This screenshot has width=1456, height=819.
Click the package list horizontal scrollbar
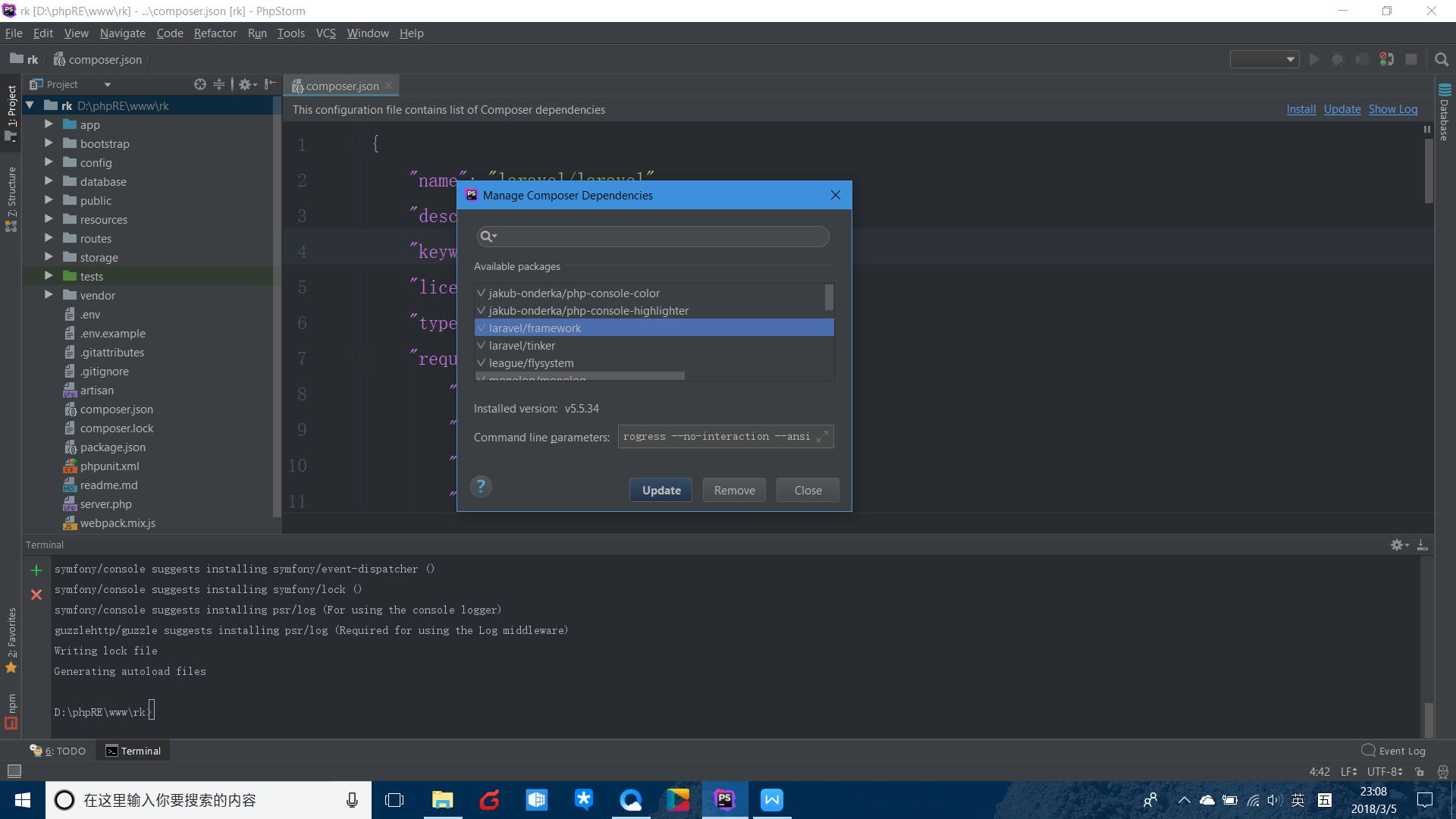(x=580, y=376)
